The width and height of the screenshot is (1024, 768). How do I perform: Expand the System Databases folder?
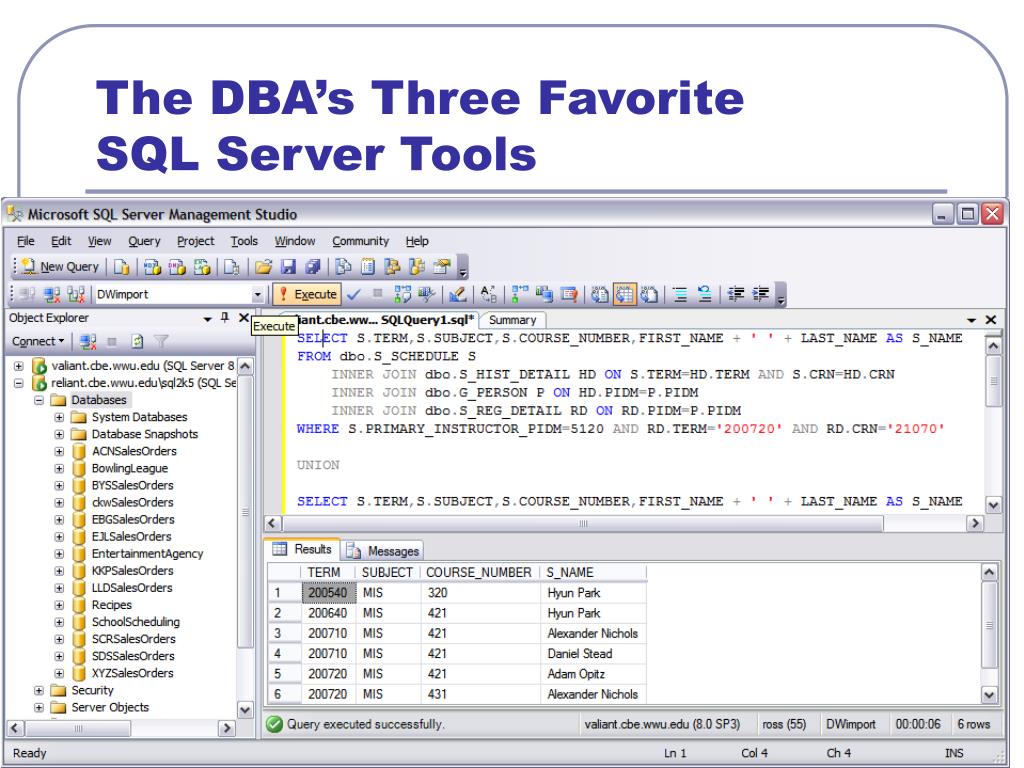point(59,417)
